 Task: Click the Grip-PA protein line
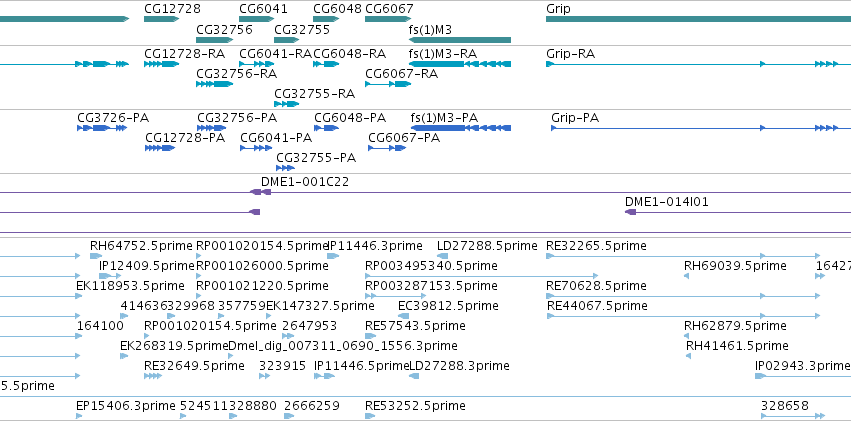(x=701, y=128)
